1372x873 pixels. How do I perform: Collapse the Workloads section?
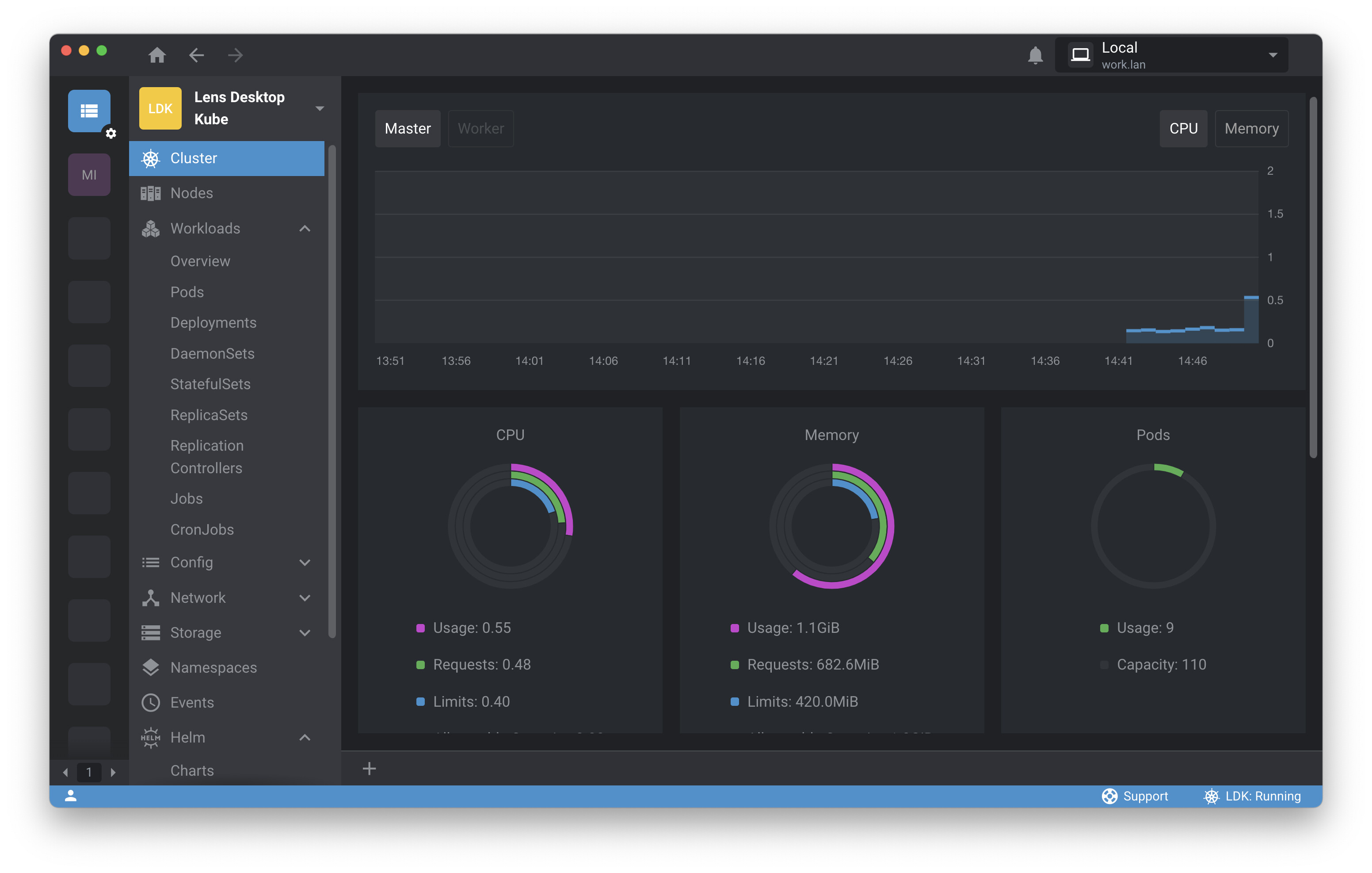click(x=305, y=229)
